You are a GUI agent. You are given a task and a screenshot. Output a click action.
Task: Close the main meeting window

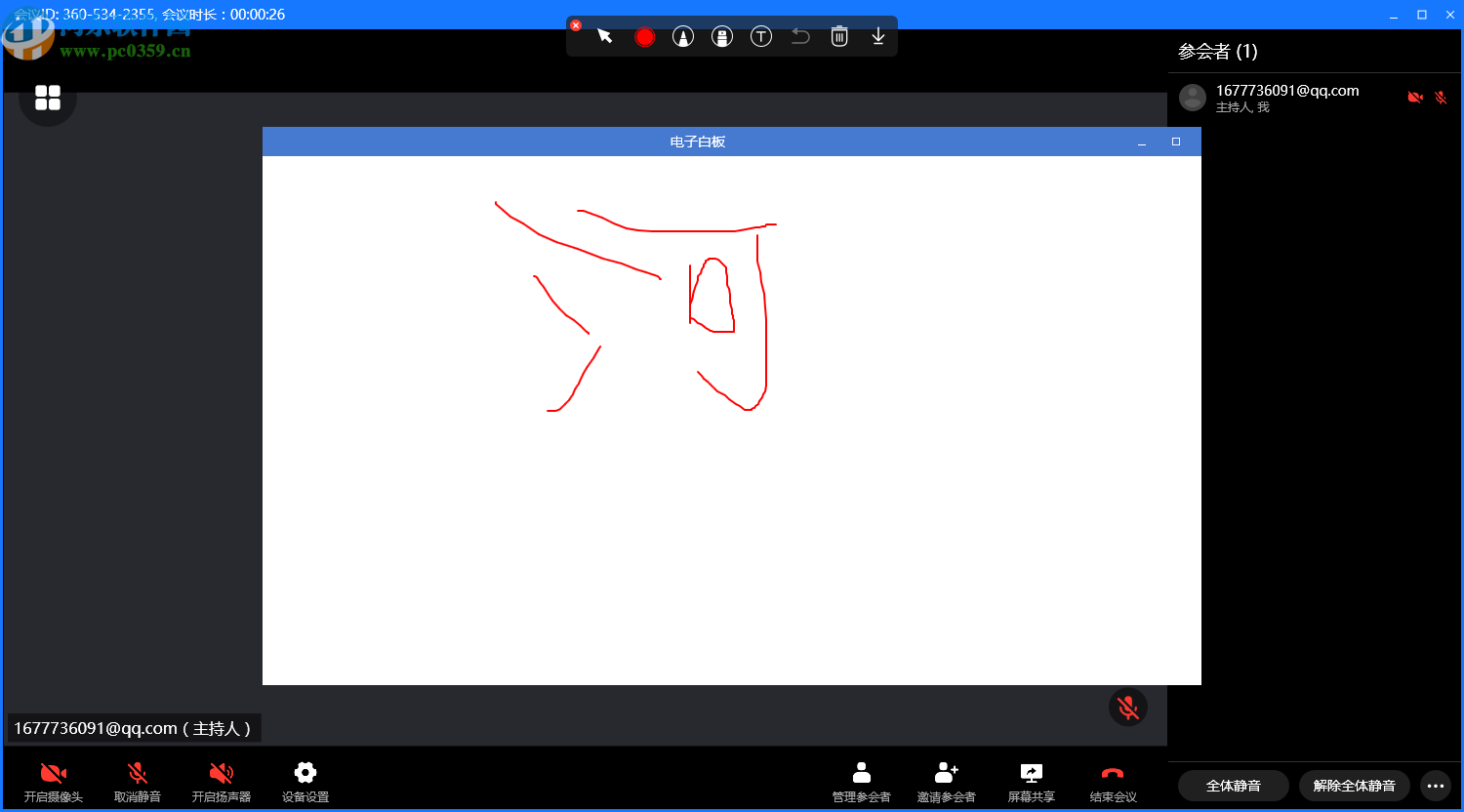[1449, 15]
